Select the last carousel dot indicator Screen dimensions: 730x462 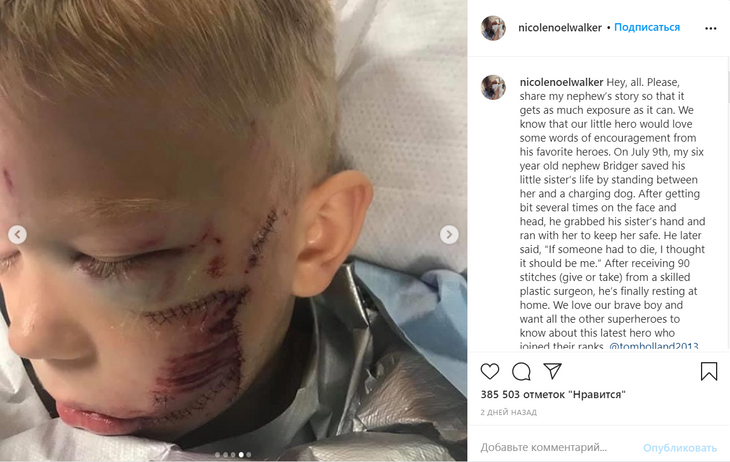pyautogui.click(x=249, y=455)
